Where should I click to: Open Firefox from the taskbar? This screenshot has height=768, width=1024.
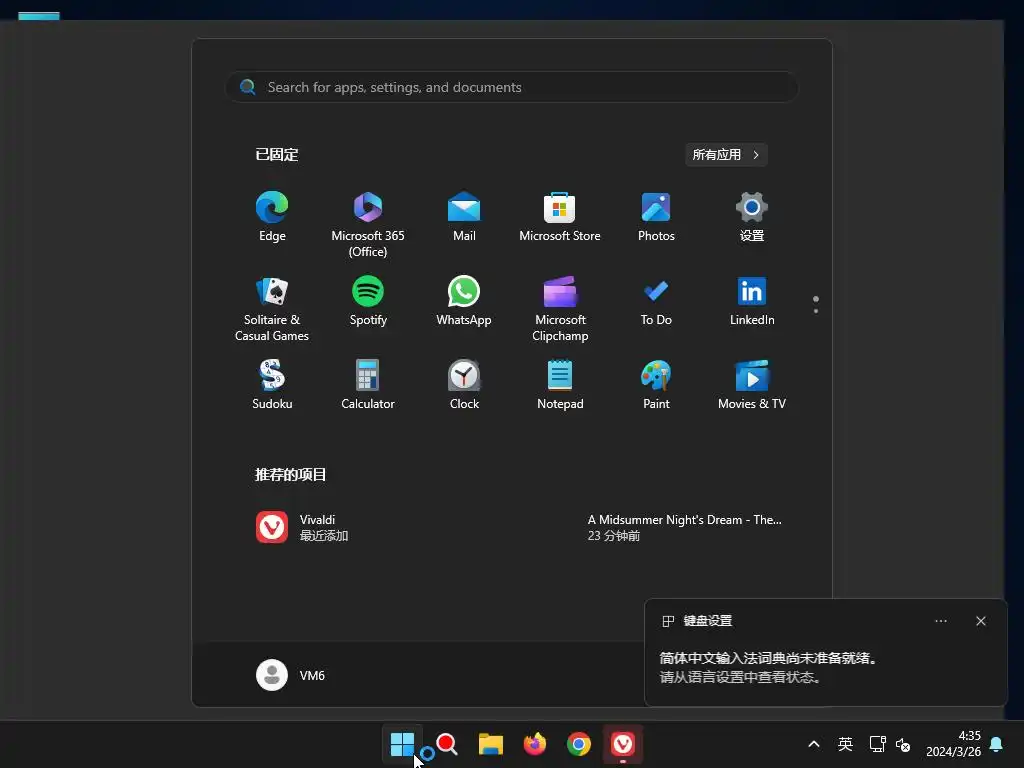click(534, 744)
